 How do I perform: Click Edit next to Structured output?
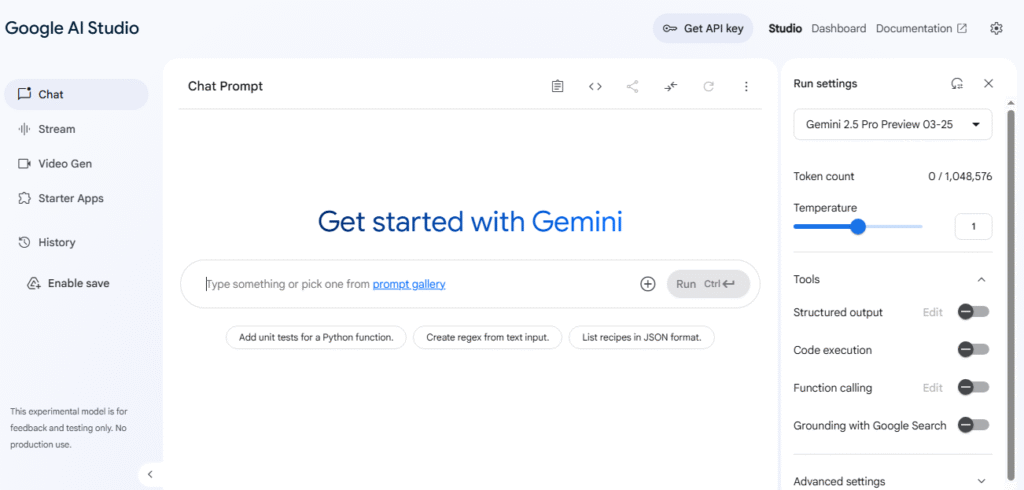pos(933,312)
